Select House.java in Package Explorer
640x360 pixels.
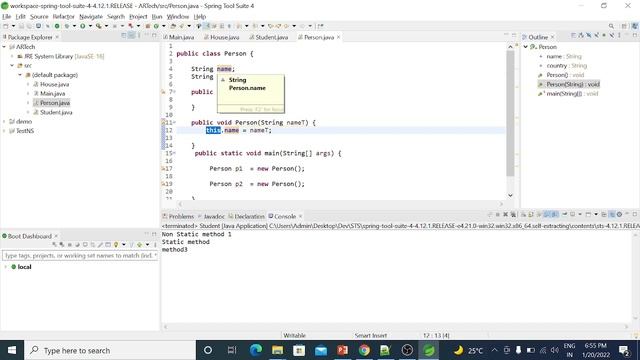tap(54, 84)
